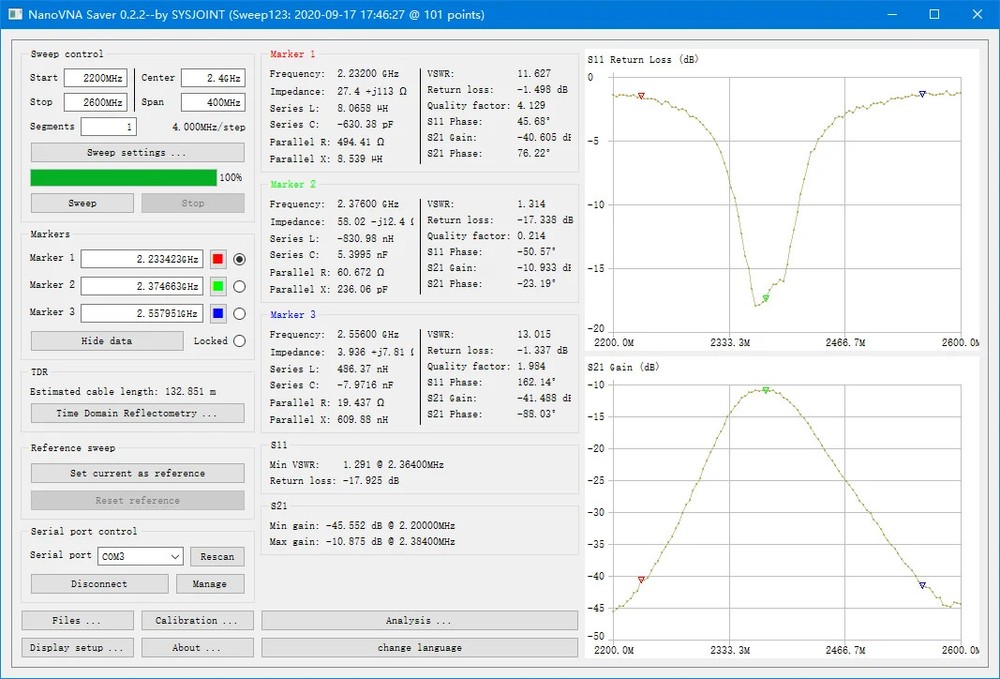1000x679 pixels.
Task: Activate the Marker 2 radio button
Action: click(x=238, y=285)
